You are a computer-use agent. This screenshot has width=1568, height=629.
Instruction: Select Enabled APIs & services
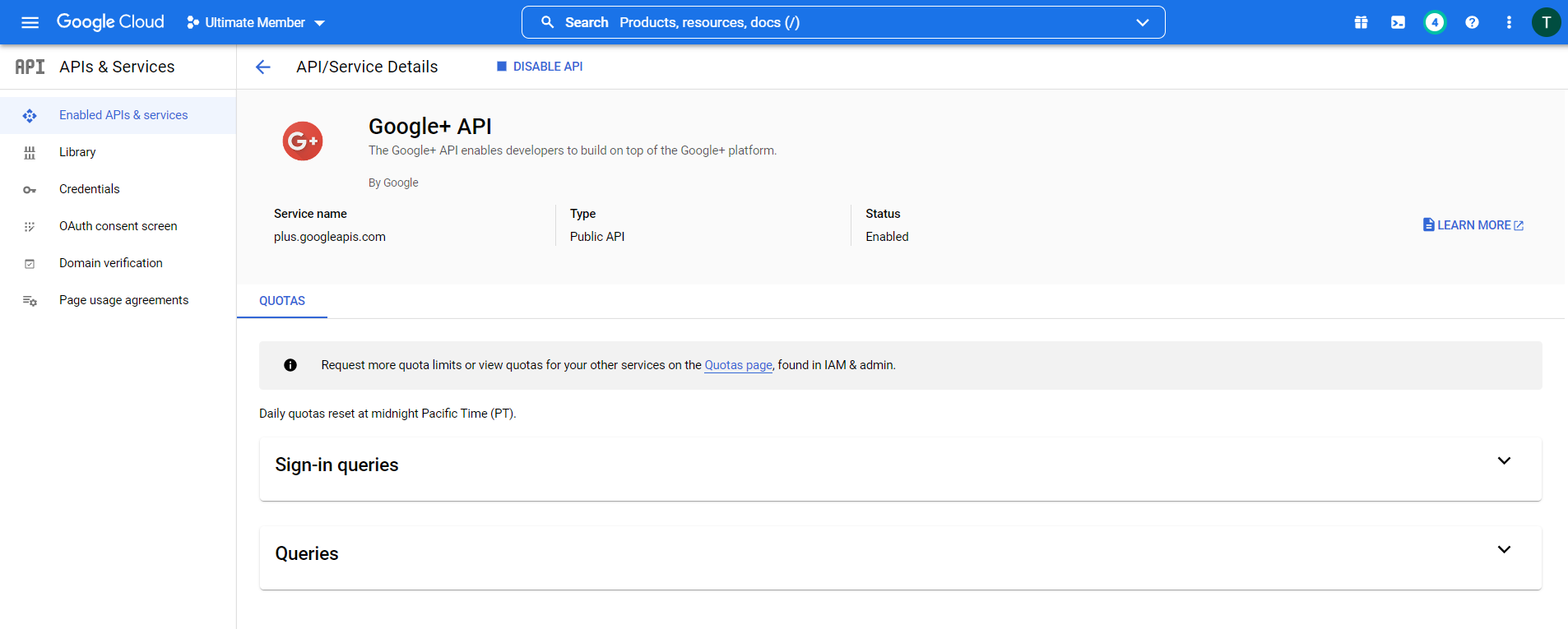[118, 115]
